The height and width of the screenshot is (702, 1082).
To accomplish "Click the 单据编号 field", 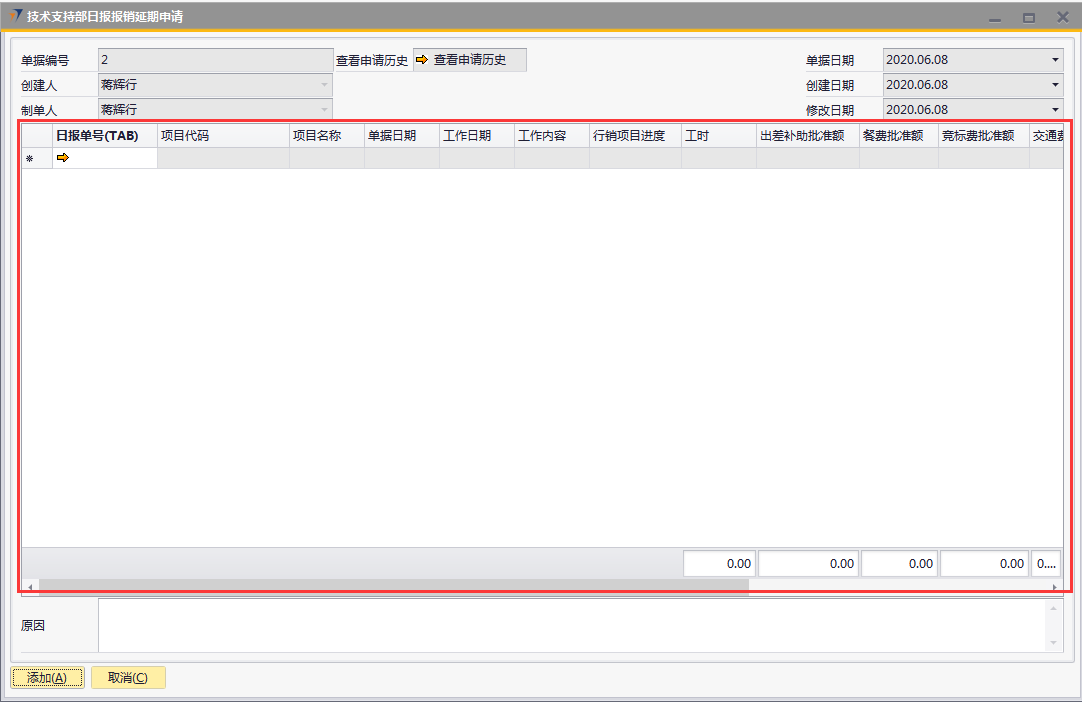I will point(215,60).
